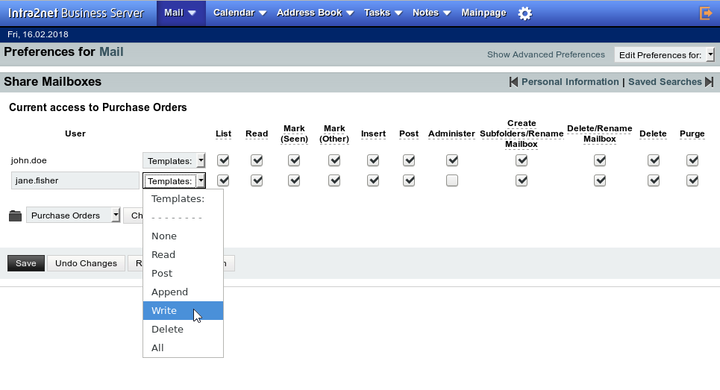Image resolution: width=720 pixels, height=390 pixels.
Task: Toggle Administer checkbox for john.doe
Action: [452, 160]
